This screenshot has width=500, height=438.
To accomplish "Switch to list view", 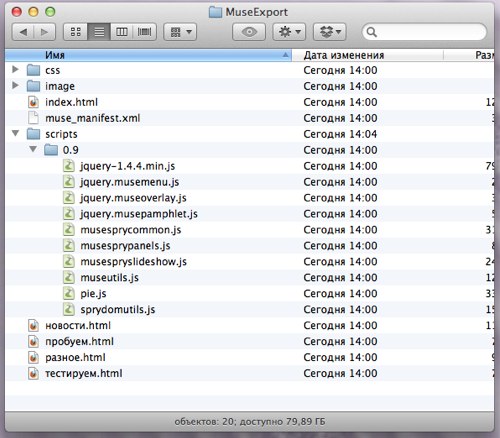I will click(99, 32).
